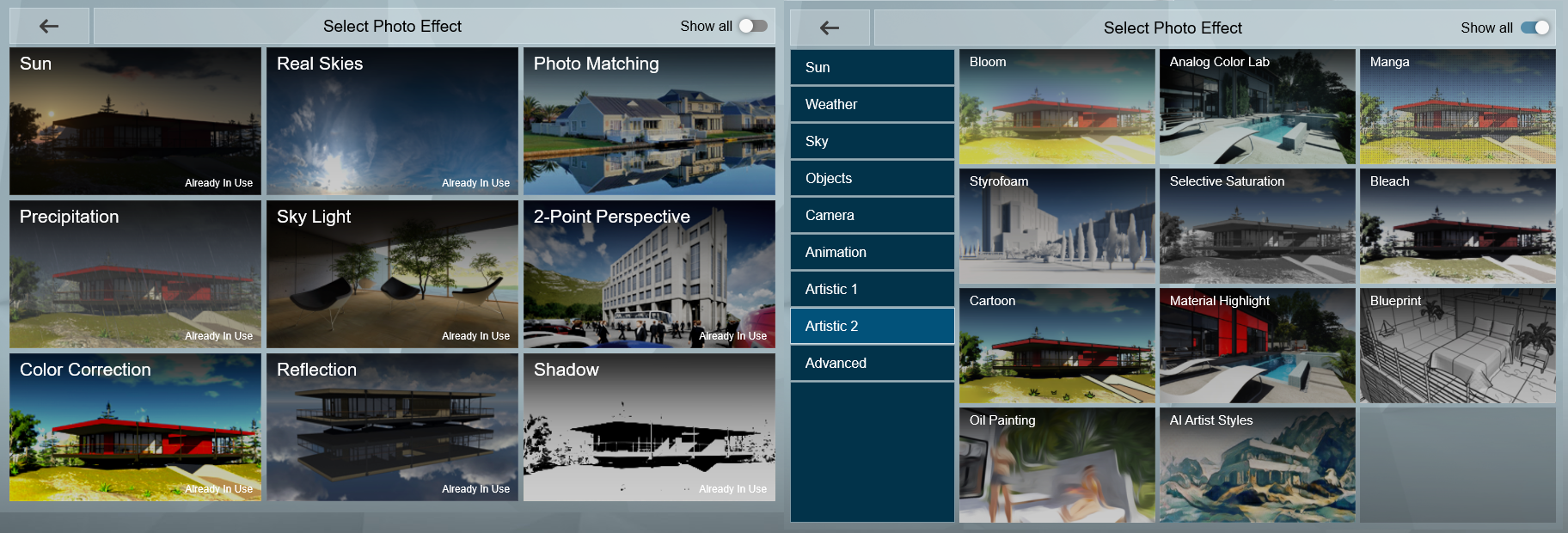Switch to the Artistic 1 category
The height and width of the screenshot is (533, 1568).
(872, 289)
